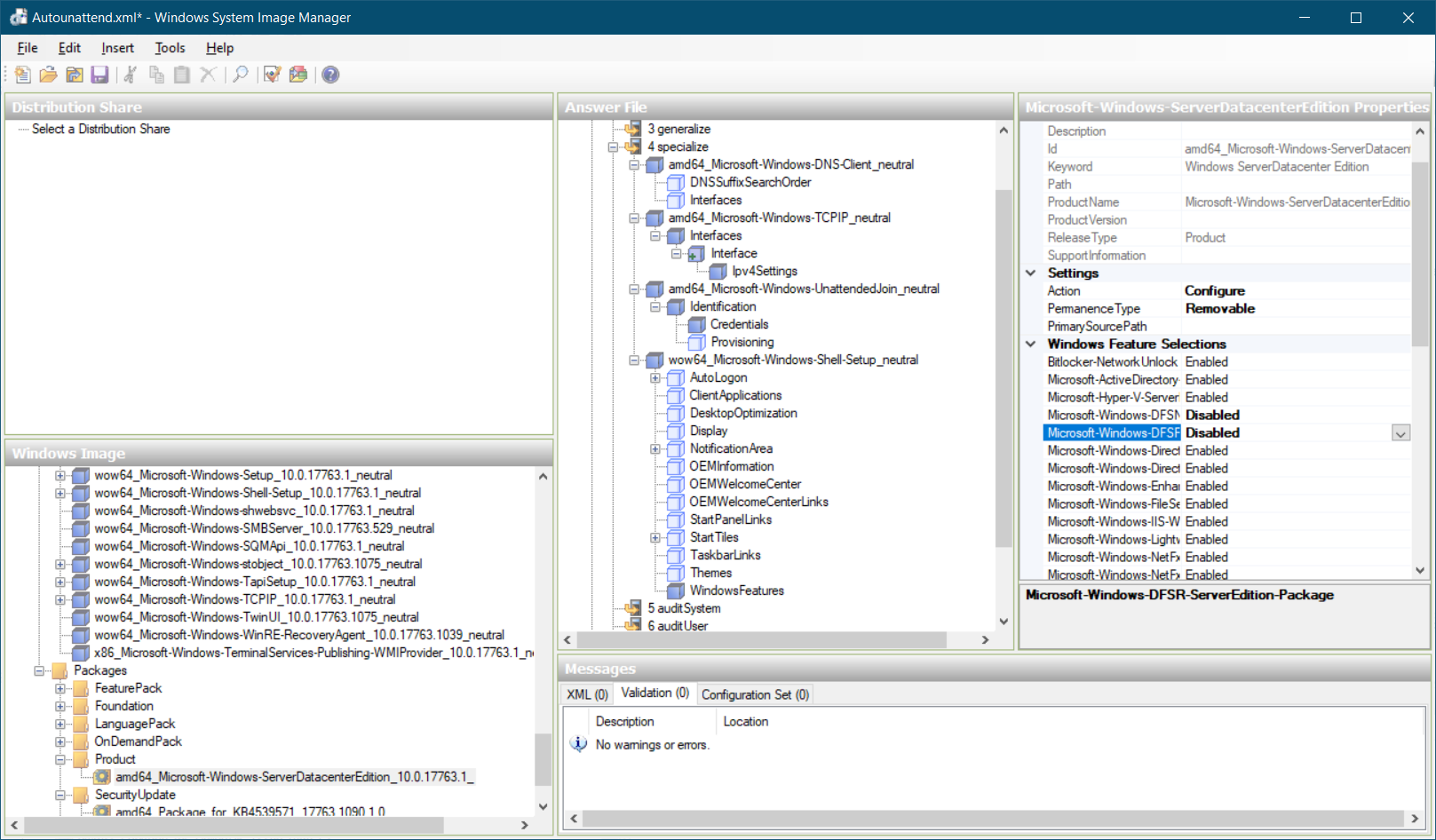Click the Interface list item icon
1436x840 pixels.
pyautogui.click(x=696, y=254)
